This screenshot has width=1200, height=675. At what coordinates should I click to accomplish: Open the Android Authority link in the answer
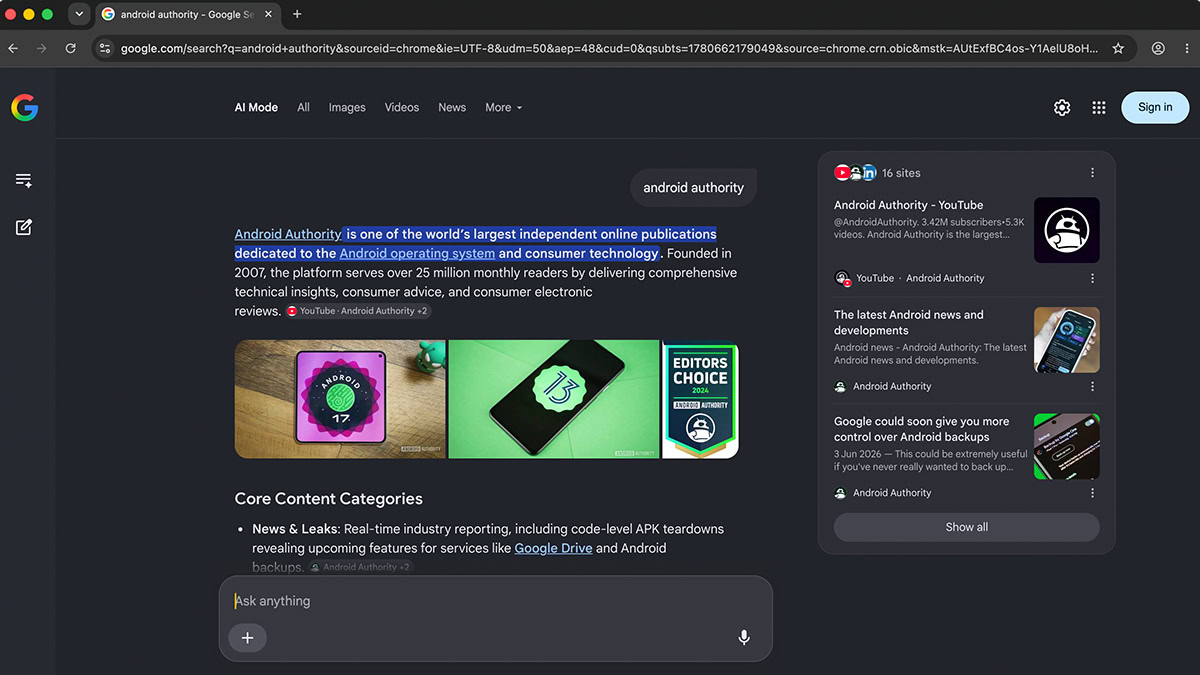(x=288, y=234)
